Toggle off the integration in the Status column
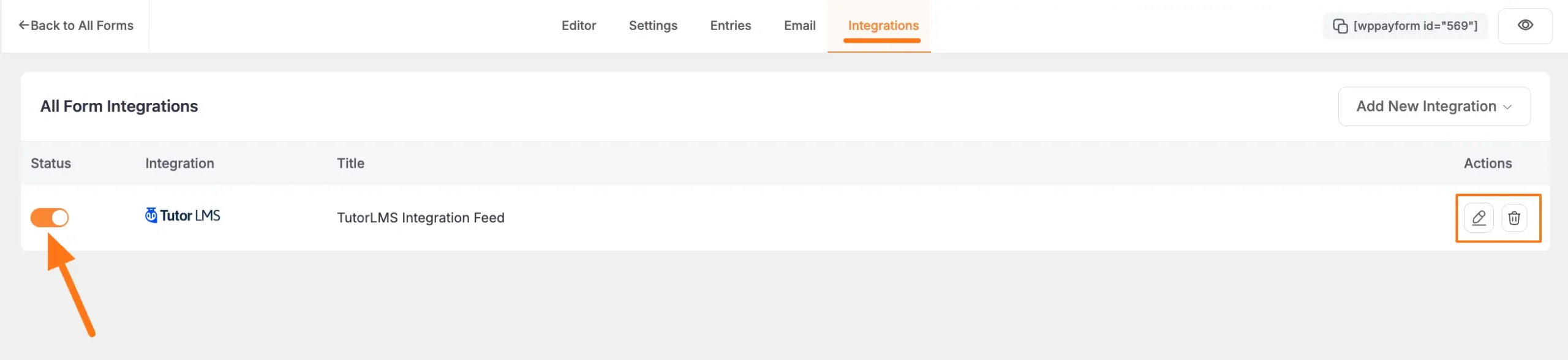Image resolution: width=1568 pixels, height=360 pixels. tap(49, 217)
